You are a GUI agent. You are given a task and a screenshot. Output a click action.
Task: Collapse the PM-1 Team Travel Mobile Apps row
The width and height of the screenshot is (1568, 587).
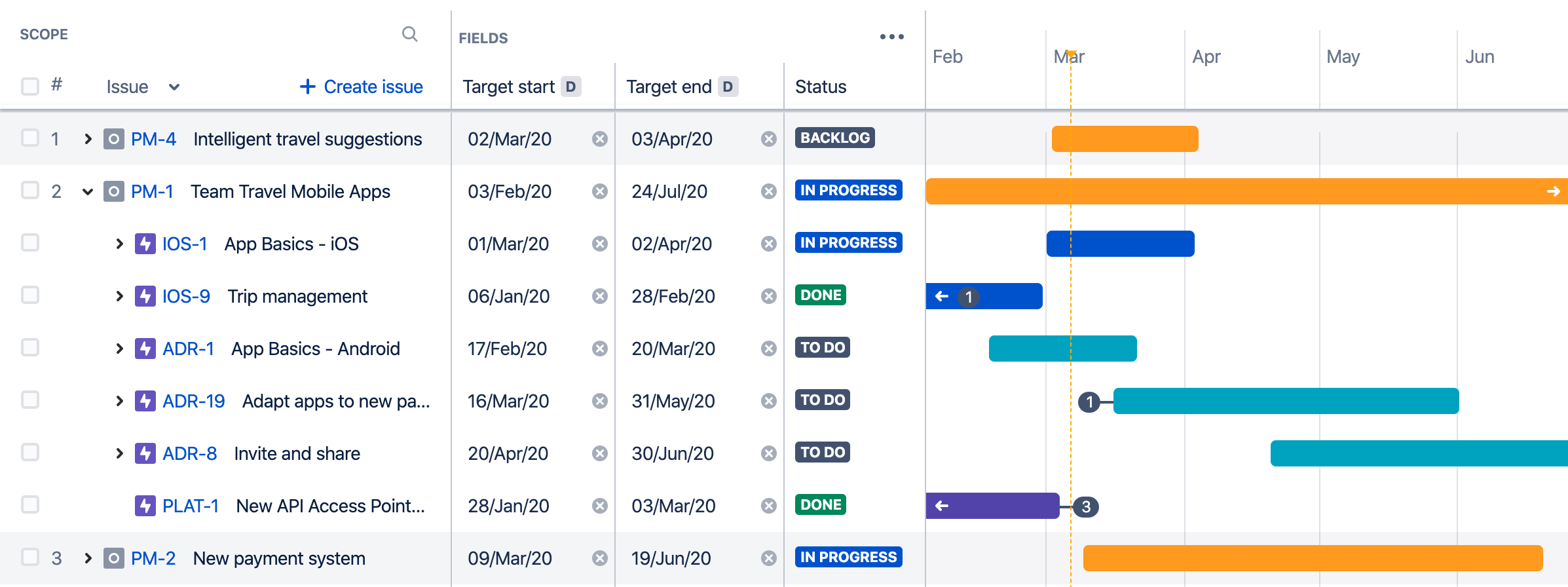pyautogui.click(x=88, y=191)
